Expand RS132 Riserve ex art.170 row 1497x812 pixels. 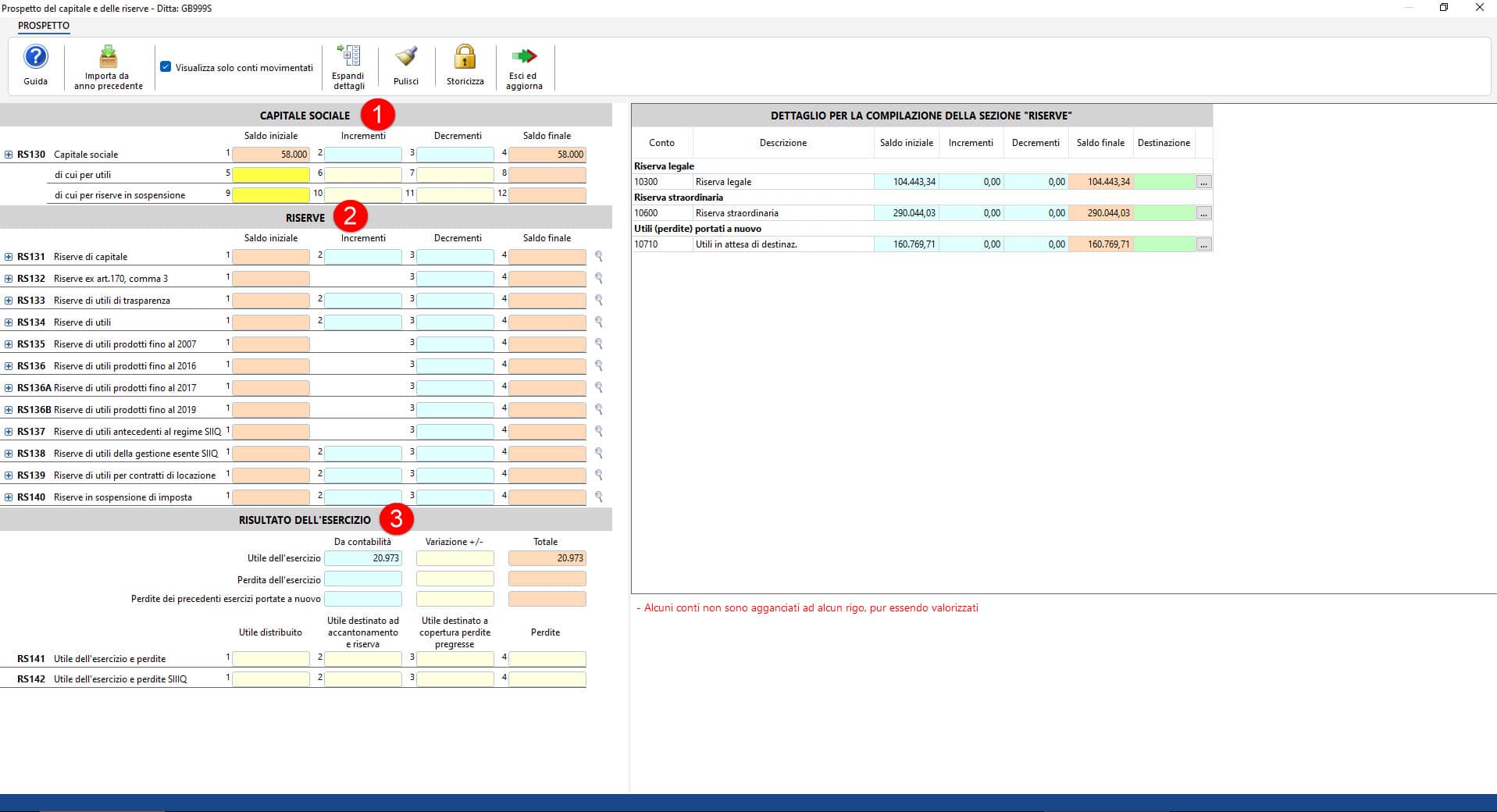(x=9, y=278)
